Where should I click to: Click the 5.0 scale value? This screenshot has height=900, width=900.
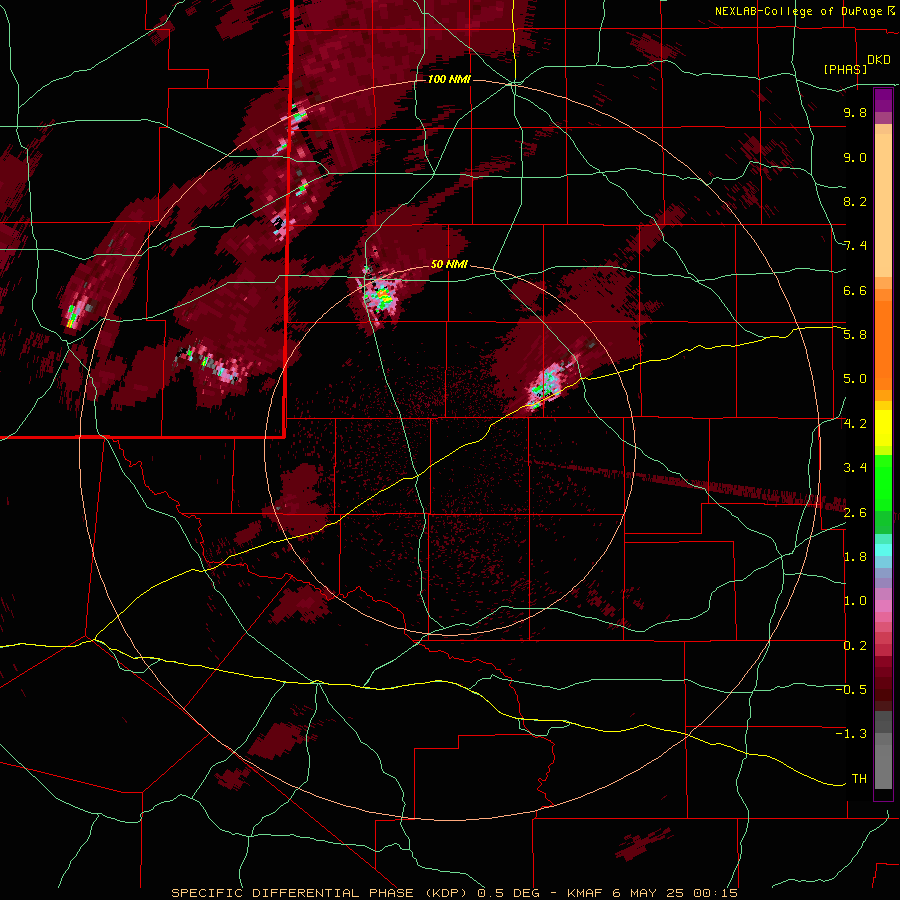pyautogui.click(x=855, y=379)
